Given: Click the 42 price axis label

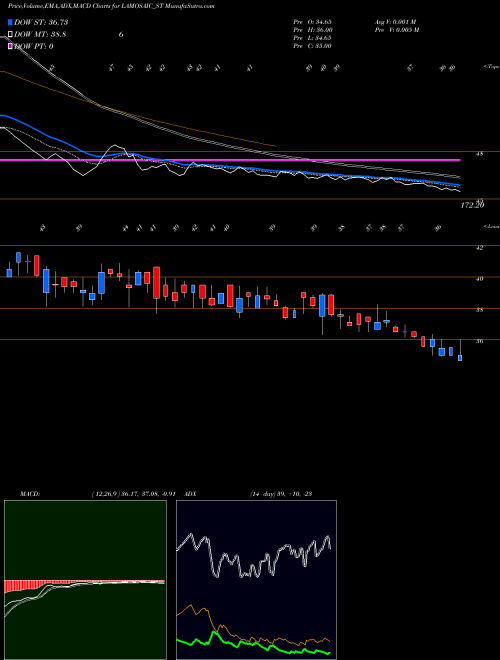Looking at the screenshot, I should 479,248.
